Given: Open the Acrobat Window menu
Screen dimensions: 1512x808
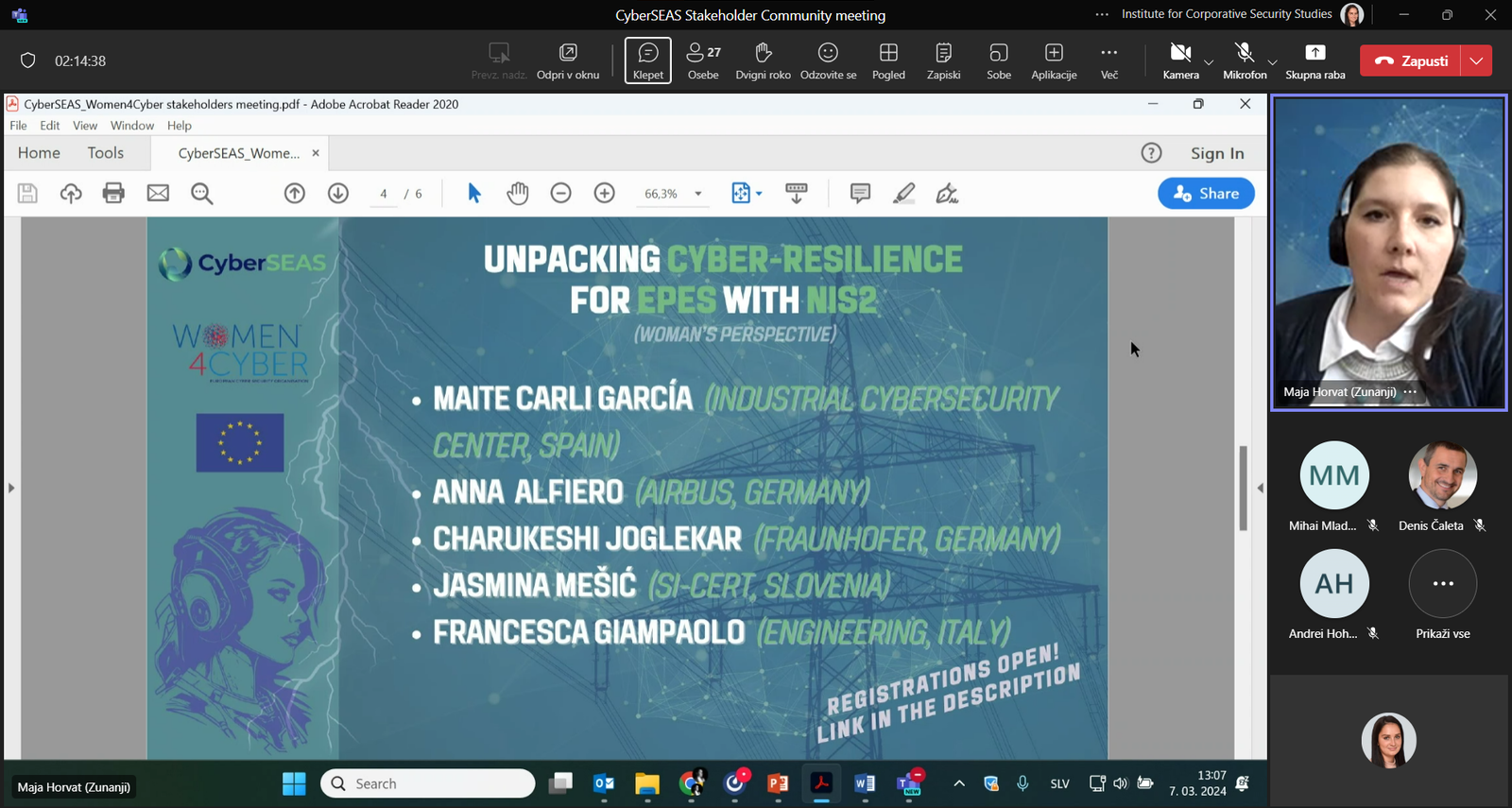Looking at the screenshot, I should click(132, 126).
